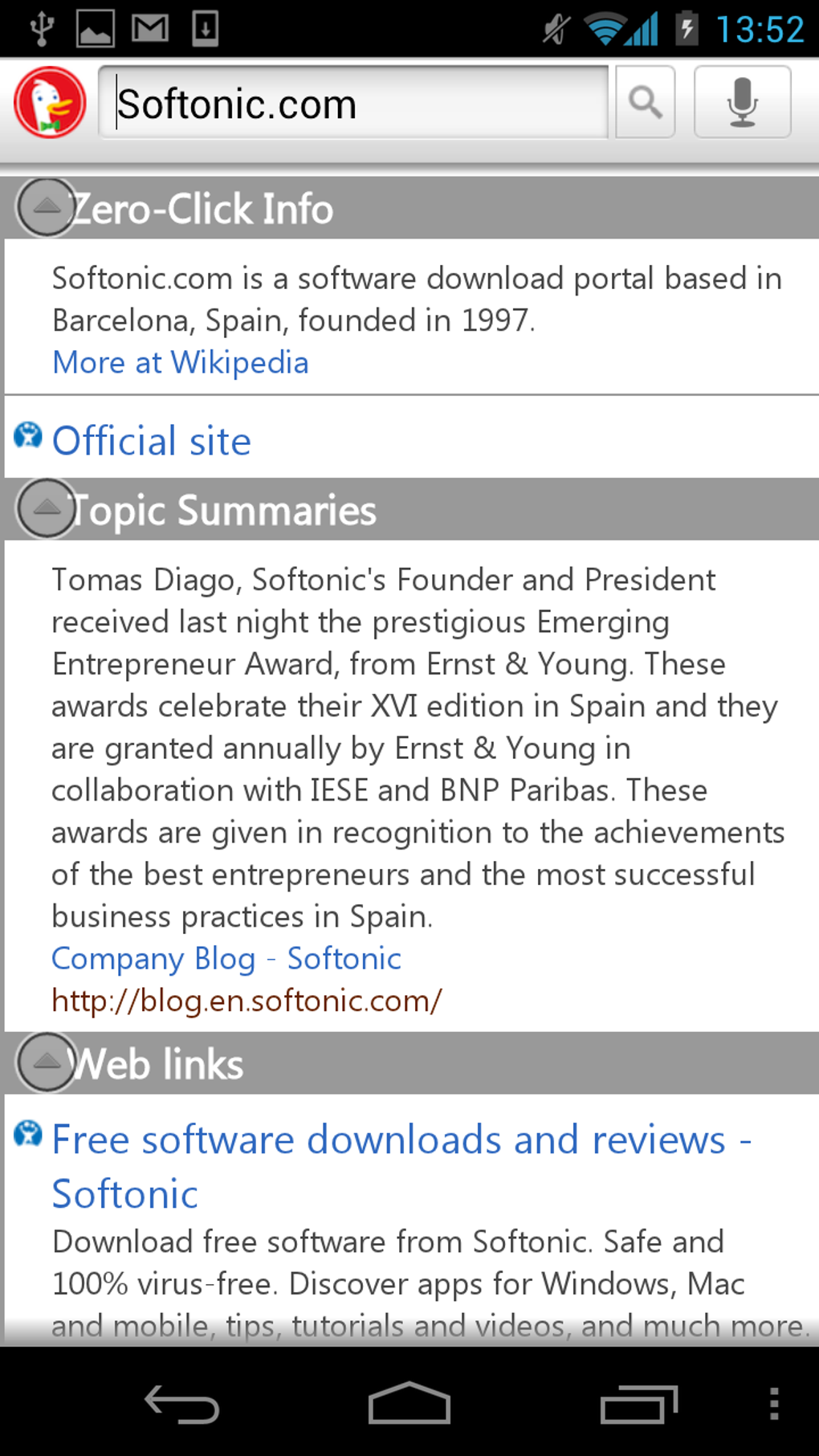This screenshot has height=1456, width=819.
Task: Open the three-dot overflow menu
Action: (773, 1404)
